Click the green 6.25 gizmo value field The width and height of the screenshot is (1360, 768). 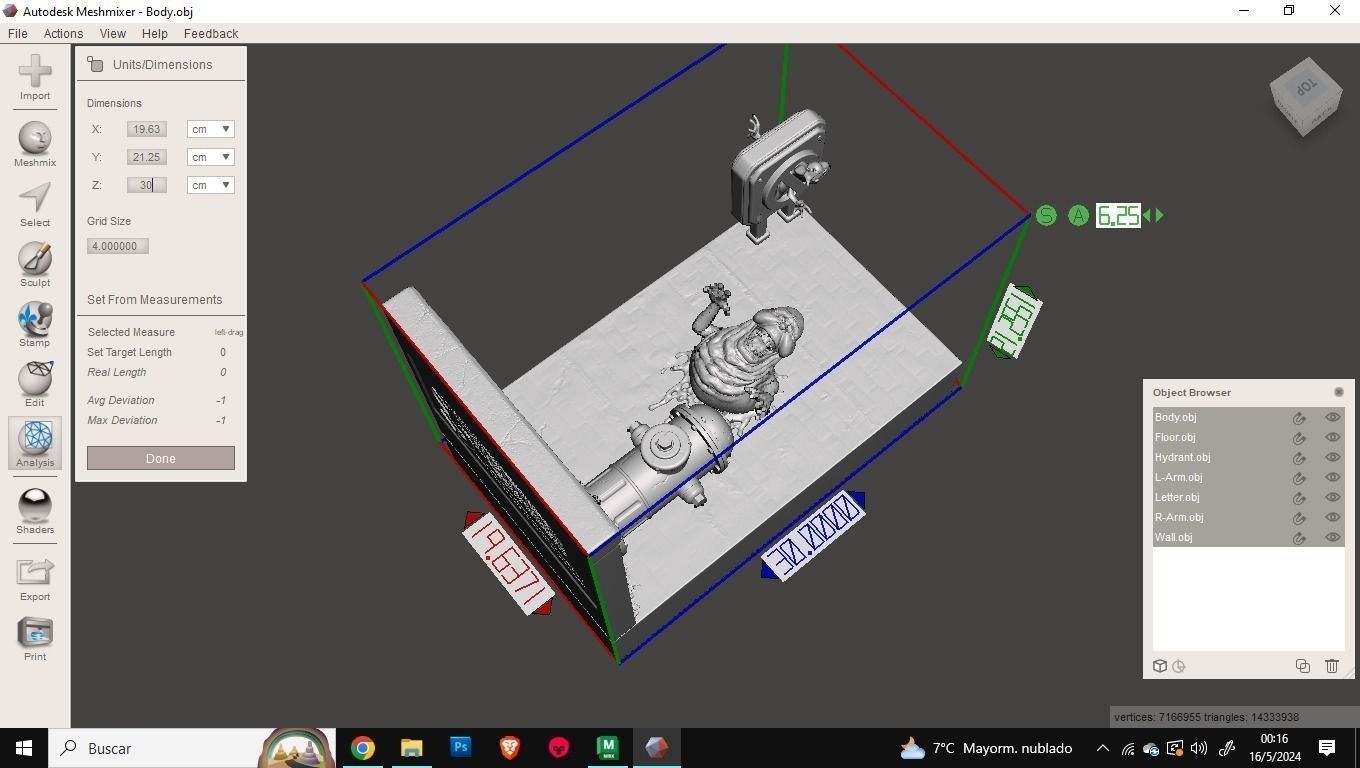pyautogui.click(x=1118, y=215)
